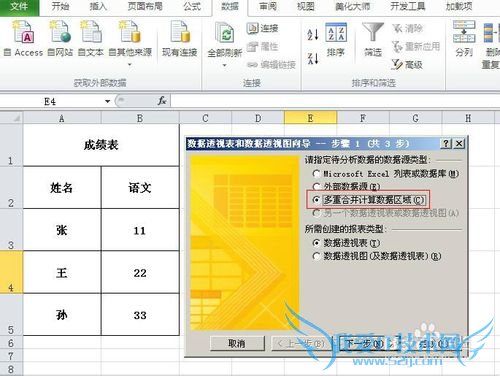Import data from Access icon
This screenshot has width=500, height=376.
tap(23, 38)
